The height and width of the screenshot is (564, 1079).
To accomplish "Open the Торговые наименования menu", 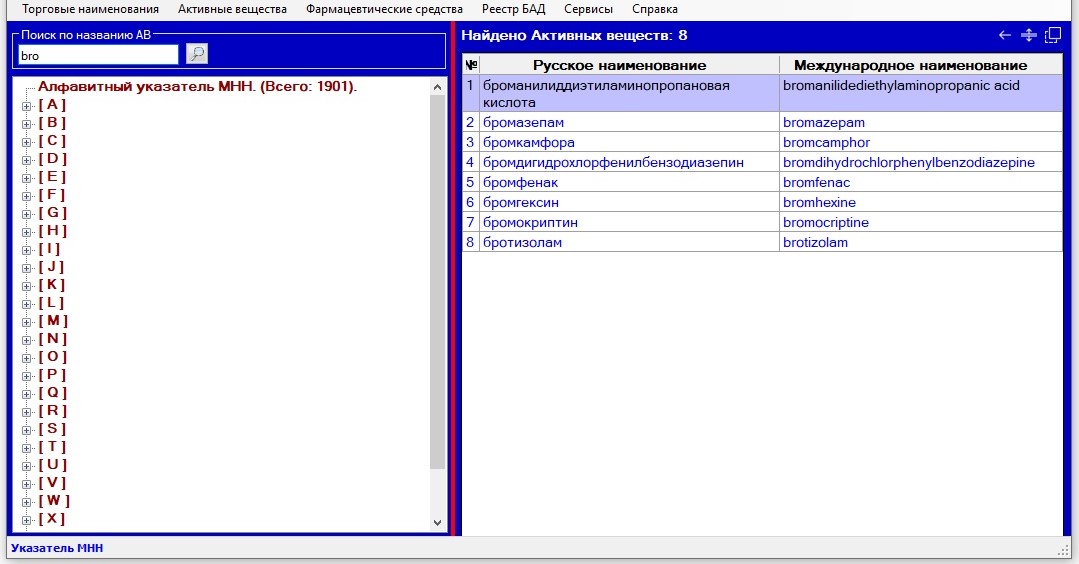I will pyautogui.click(x=90, y=9).
